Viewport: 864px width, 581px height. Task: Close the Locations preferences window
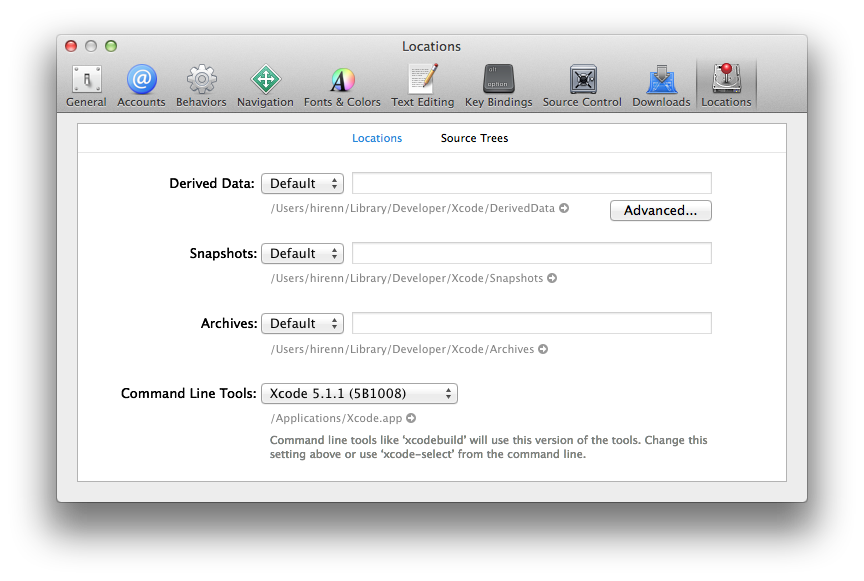(x=71, y=46)
